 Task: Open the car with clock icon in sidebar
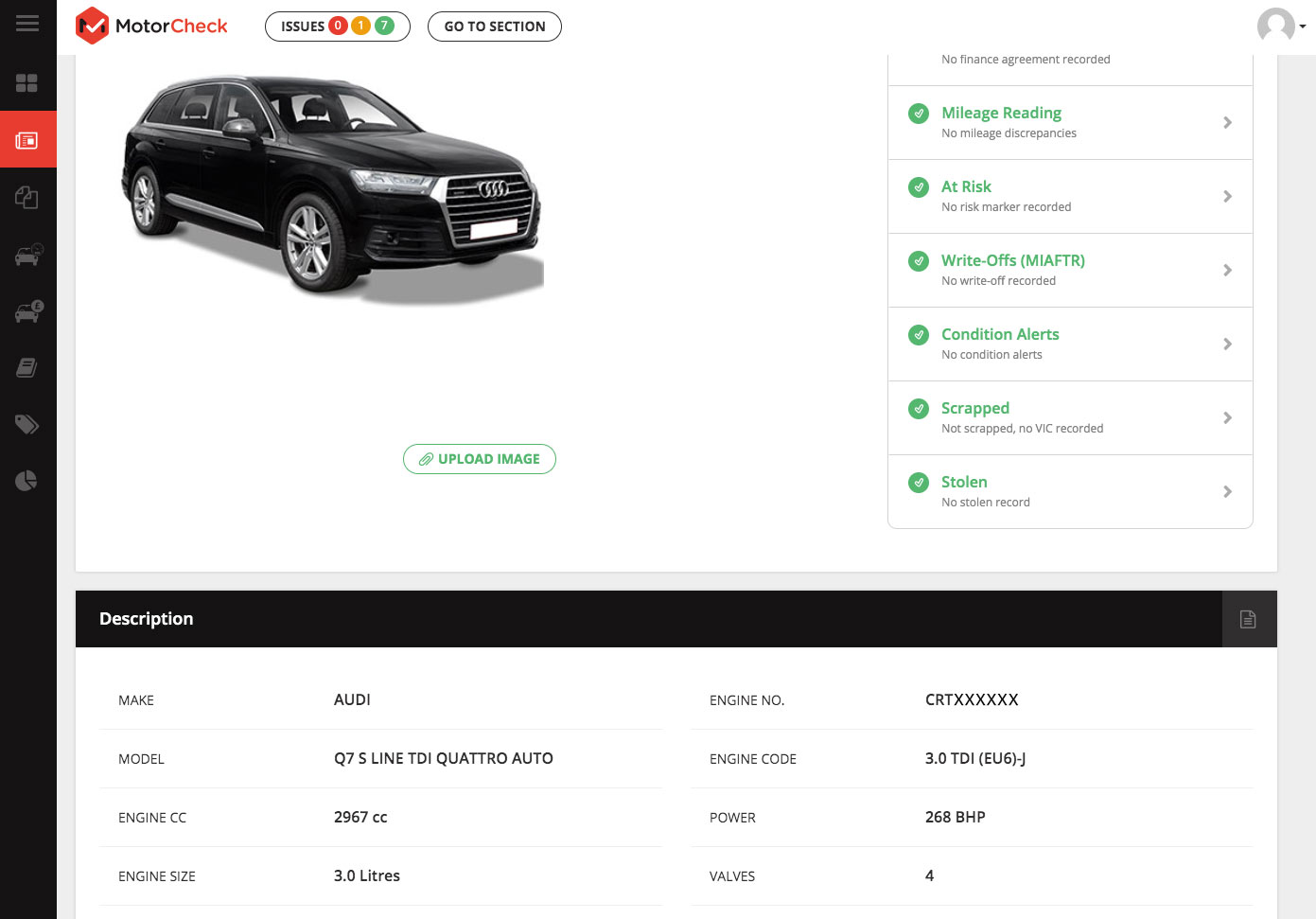click(x=28, y=255)
